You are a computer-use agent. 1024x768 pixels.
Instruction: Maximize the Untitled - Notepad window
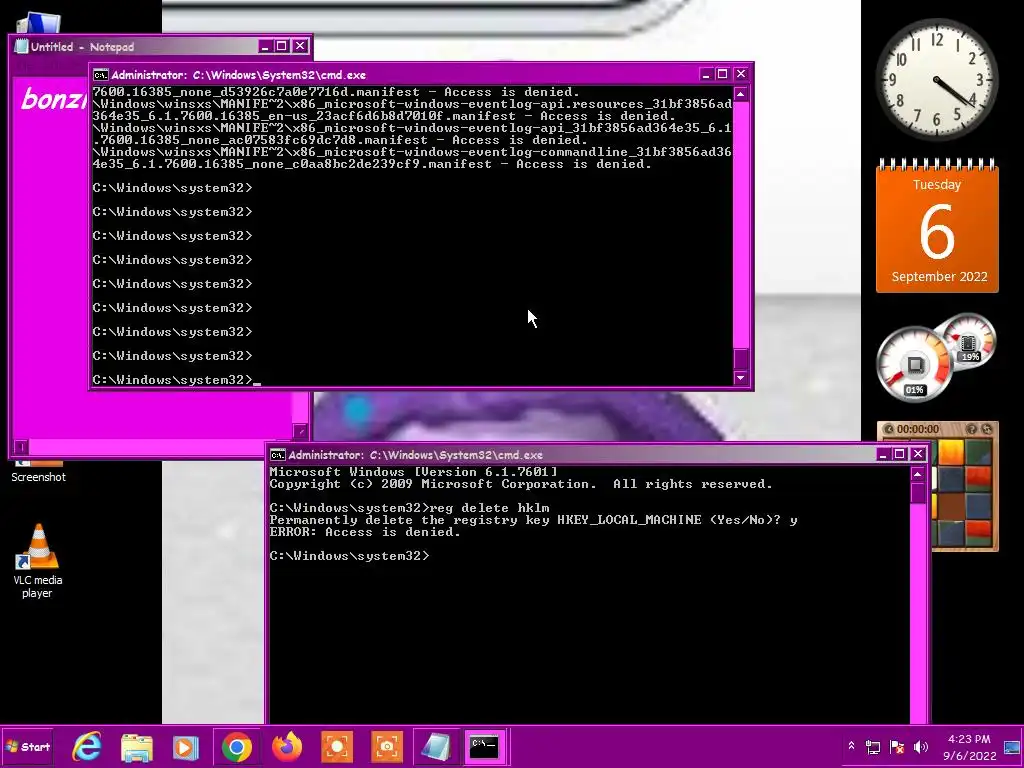[281, 46]
